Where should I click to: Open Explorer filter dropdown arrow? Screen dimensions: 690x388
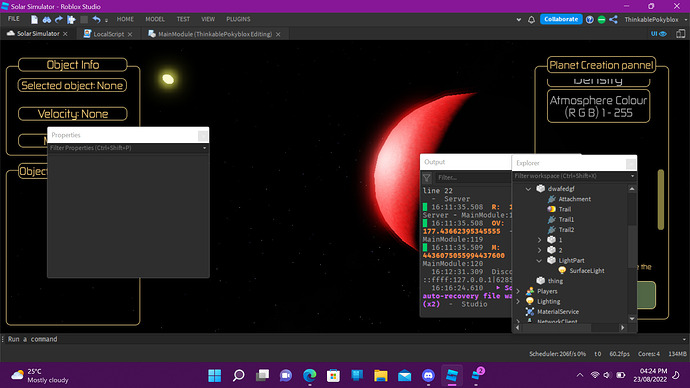632,176
